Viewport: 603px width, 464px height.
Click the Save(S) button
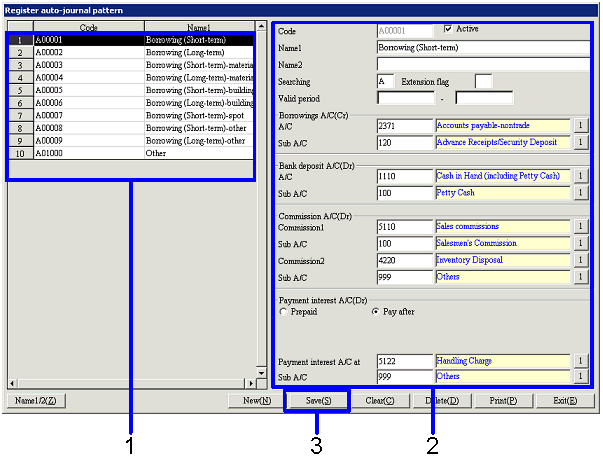pyautogui.click(x=317, y=401)
